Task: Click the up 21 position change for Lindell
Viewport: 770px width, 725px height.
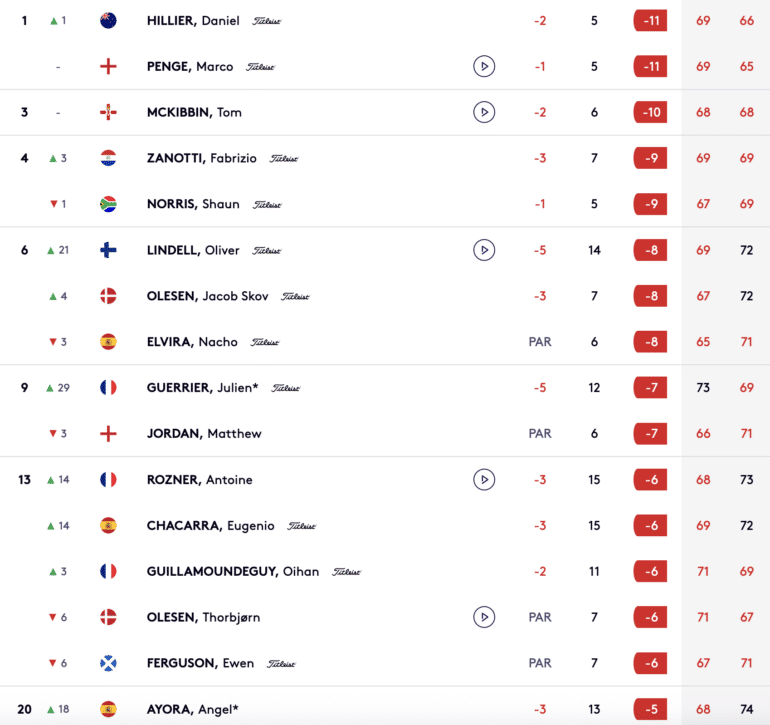Action: (58, 250)
